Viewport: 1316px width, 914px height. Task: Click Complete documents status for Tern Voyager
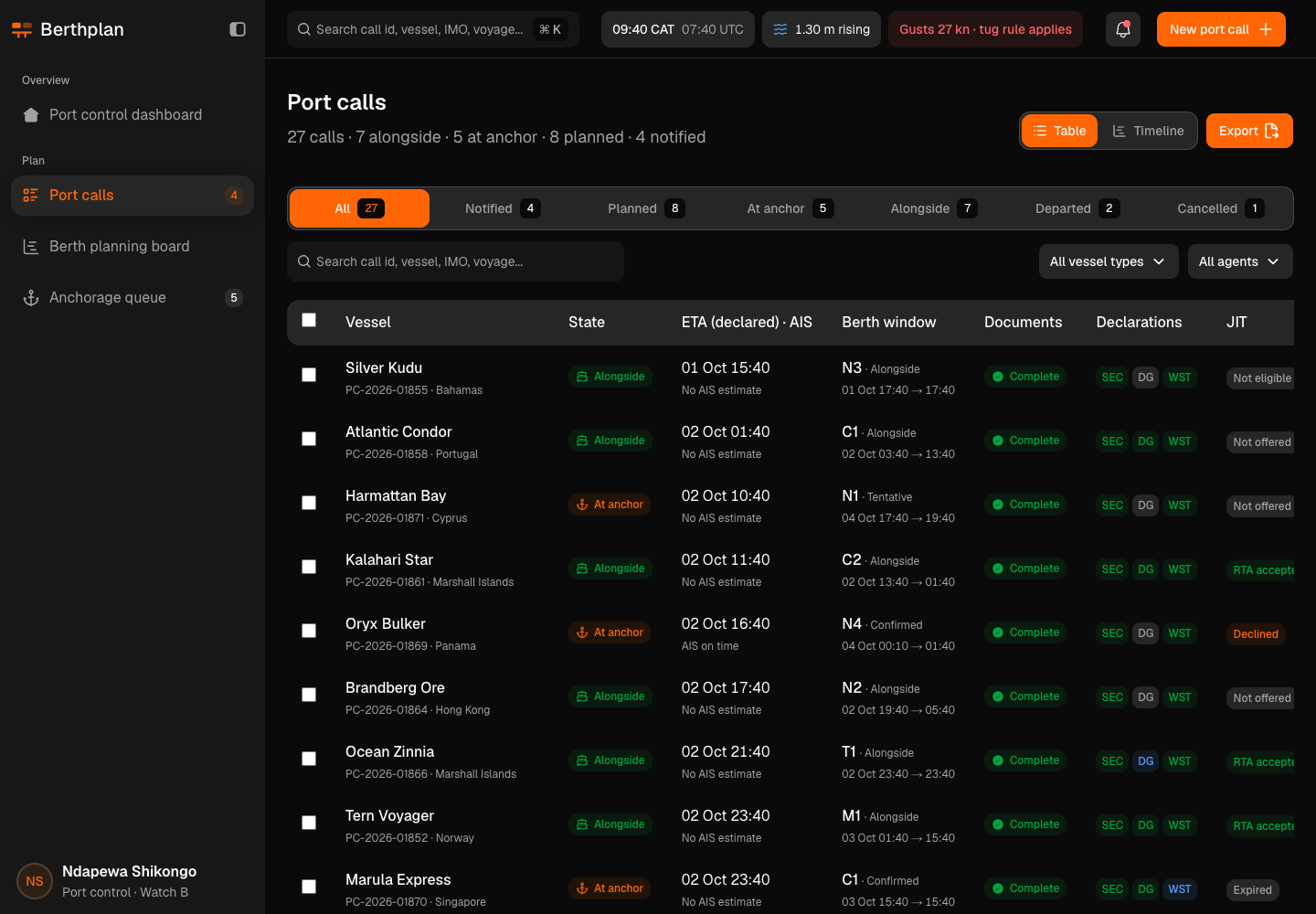click(1025, 824)
